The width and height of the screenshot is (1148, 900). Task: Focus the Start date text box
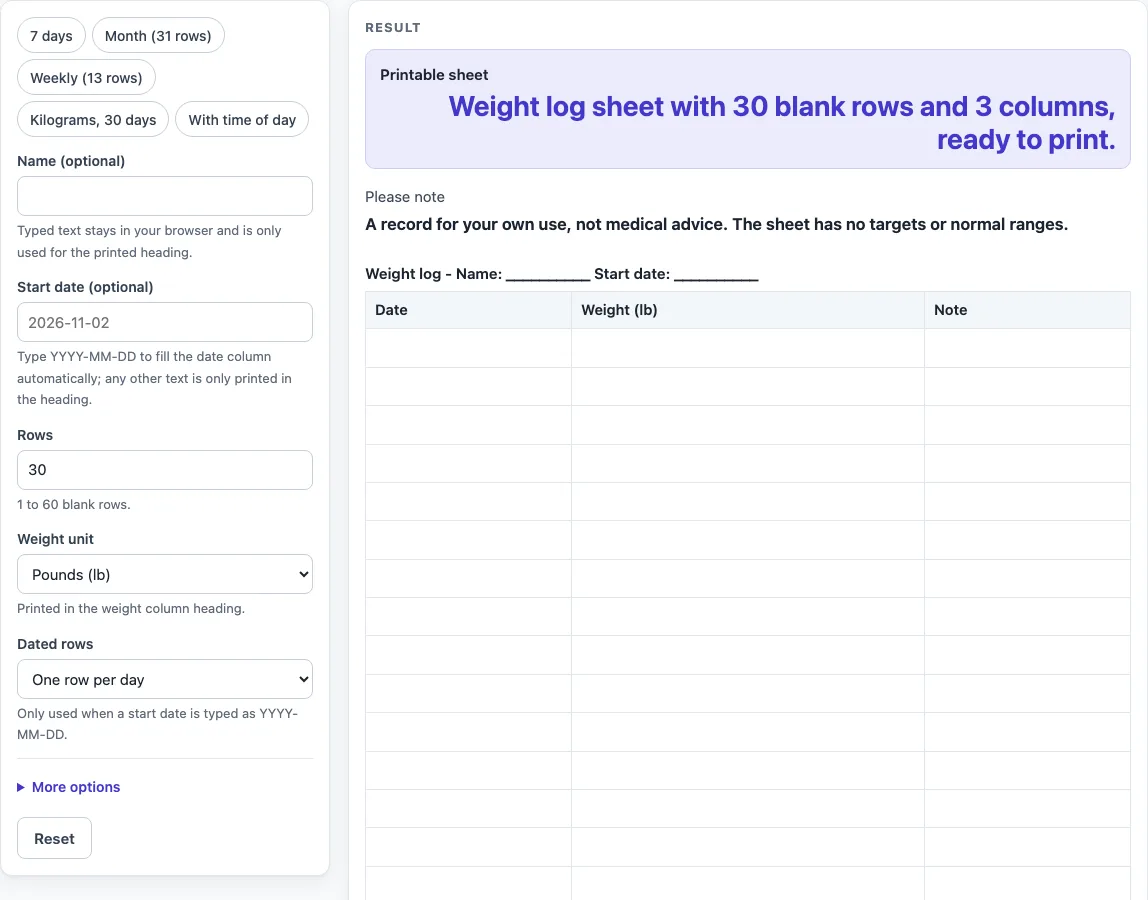[165, 322]
